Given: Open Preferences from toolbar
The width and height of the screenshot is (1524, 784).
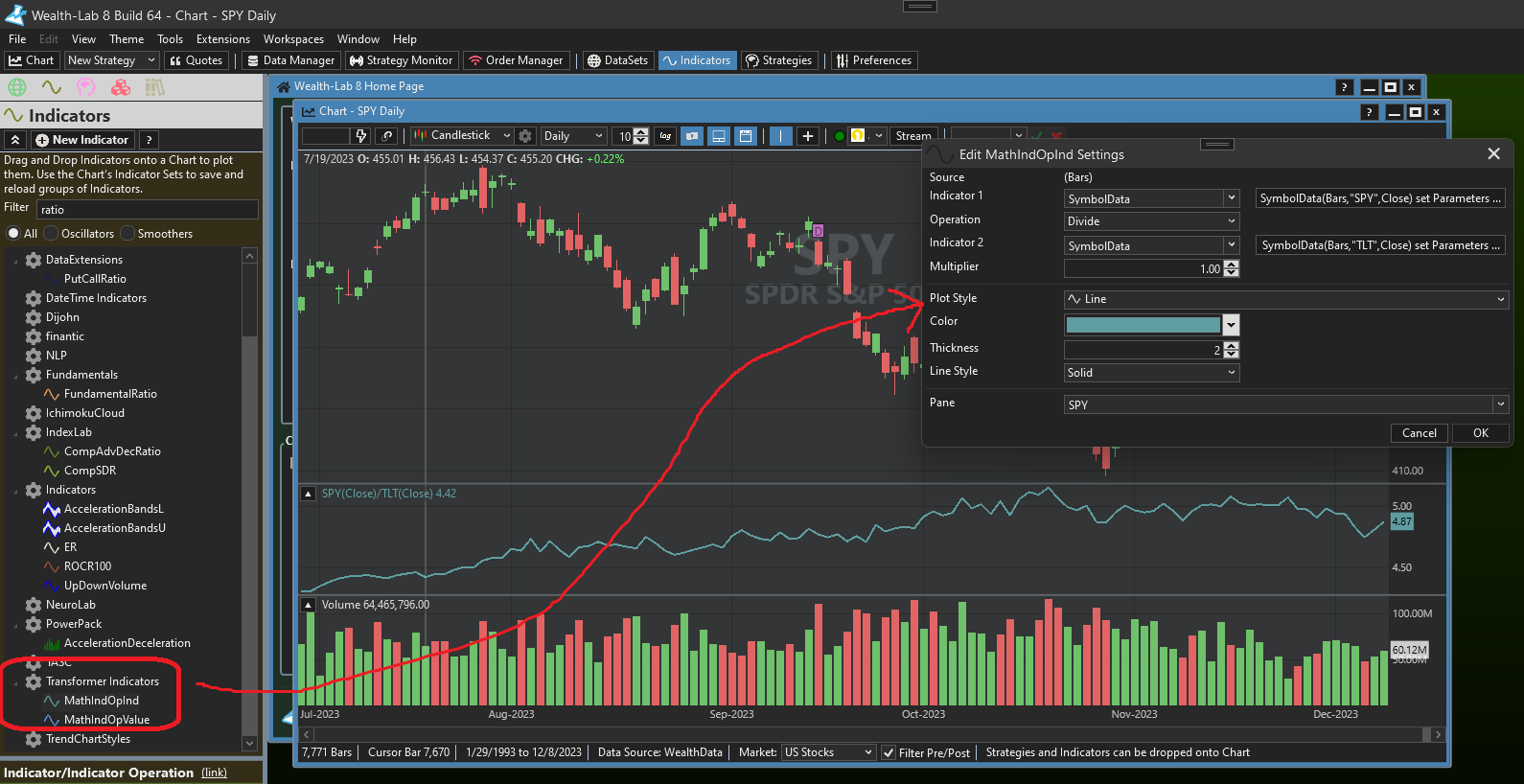Looking at the screenshot, I should (x=874, y=60).
